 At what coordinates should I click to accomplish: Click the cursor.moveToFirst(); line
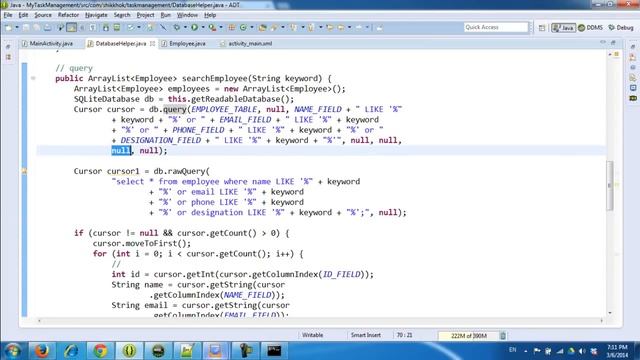pos(142,244)
